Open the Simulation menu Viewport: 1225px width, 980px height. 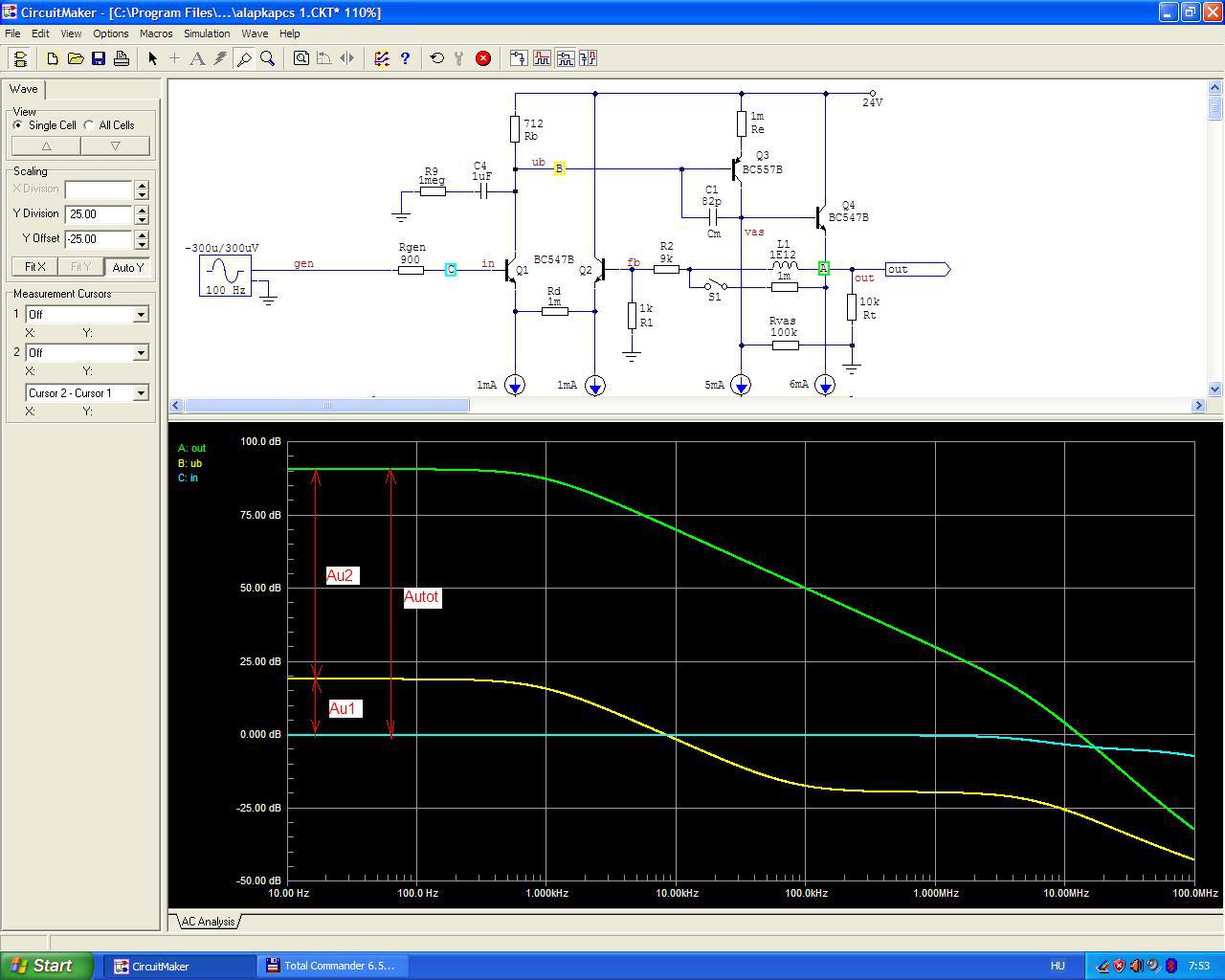click(x=207, y=33)
